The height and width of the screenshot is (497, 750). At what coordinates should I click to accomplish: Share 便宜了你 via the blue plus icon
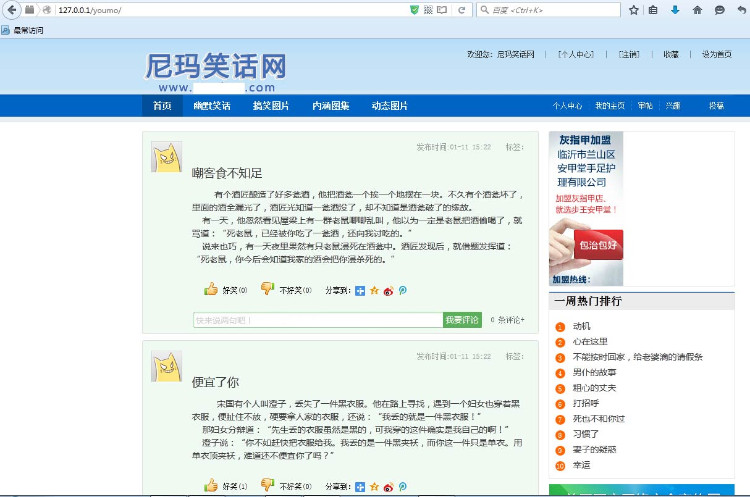pyautogui.click(x=360, y=487)
